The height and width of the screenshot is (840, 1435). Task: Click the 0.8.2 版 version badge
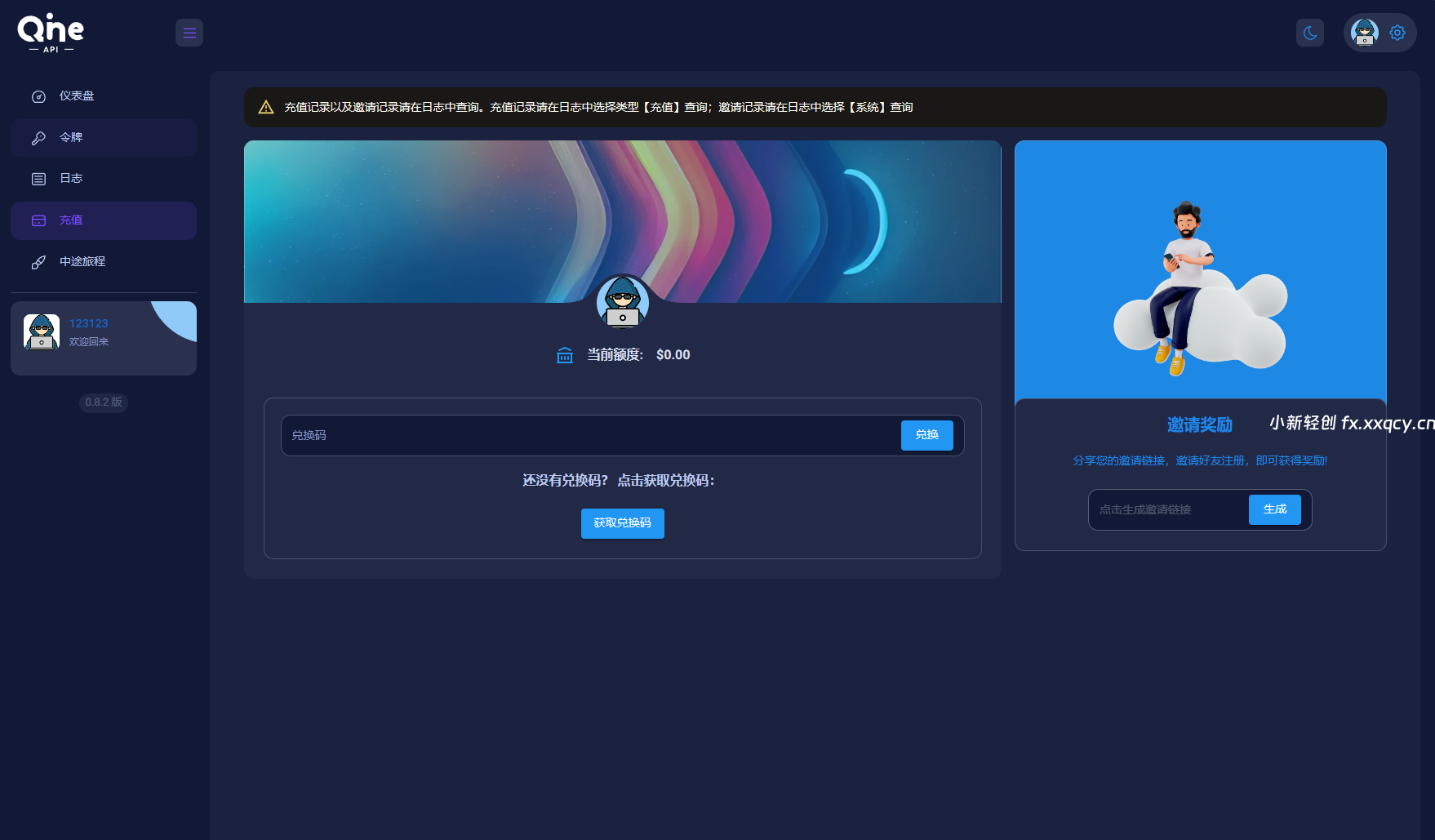coord(104,402)
